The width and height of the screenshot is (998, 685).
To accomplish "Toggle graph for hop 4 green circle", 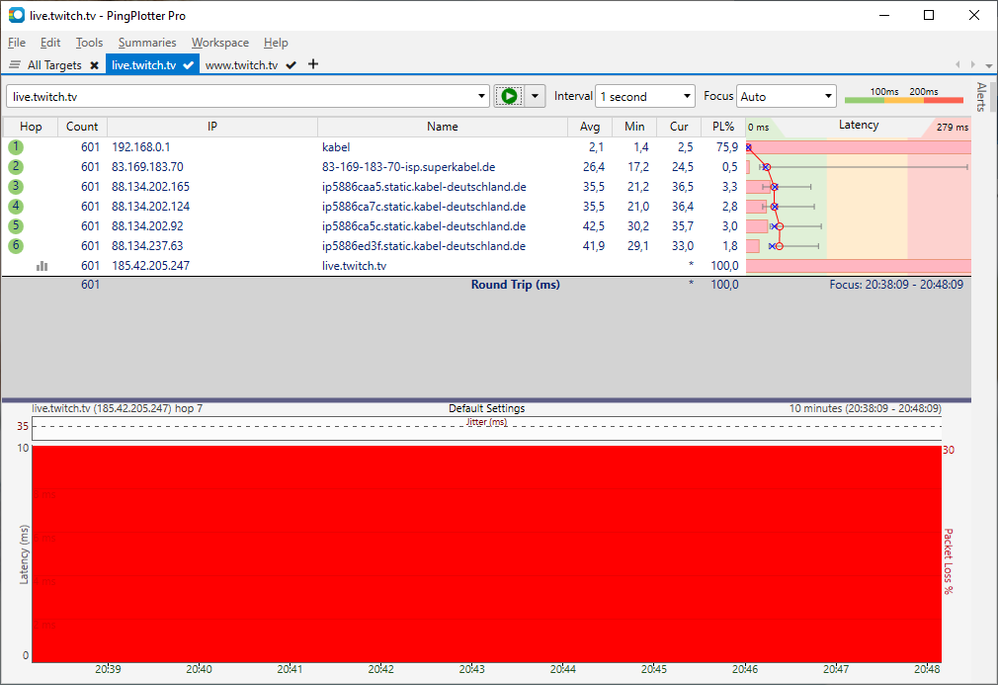I will [16, 206].
